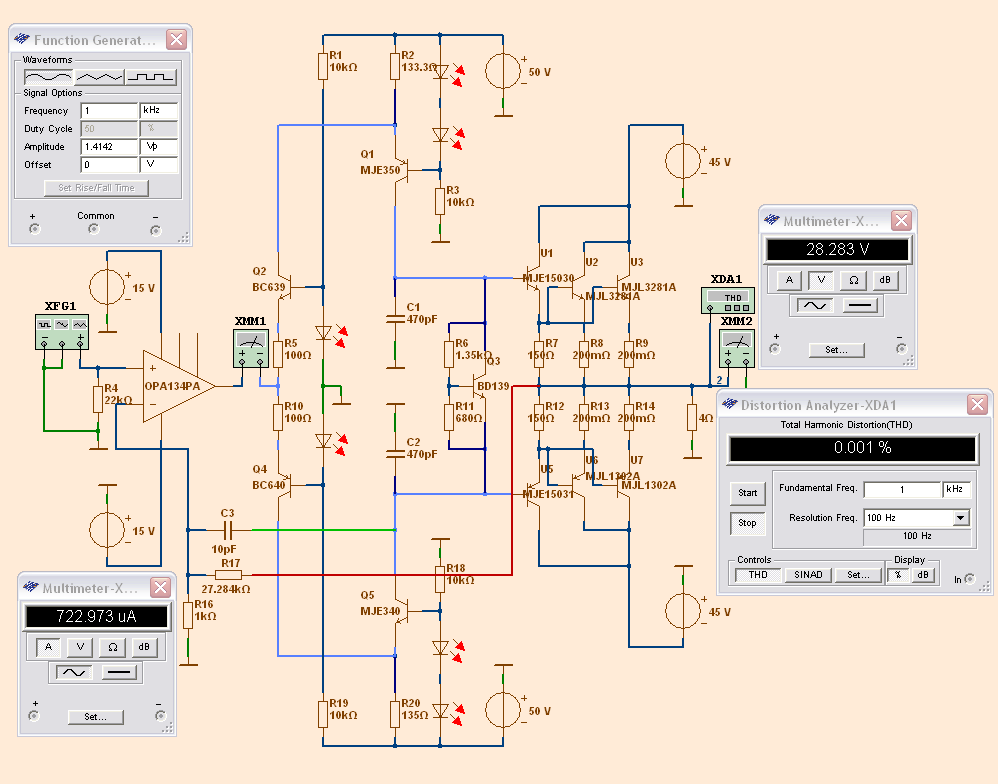Click the Fundamental Freq. value field

tap(902, 489)
